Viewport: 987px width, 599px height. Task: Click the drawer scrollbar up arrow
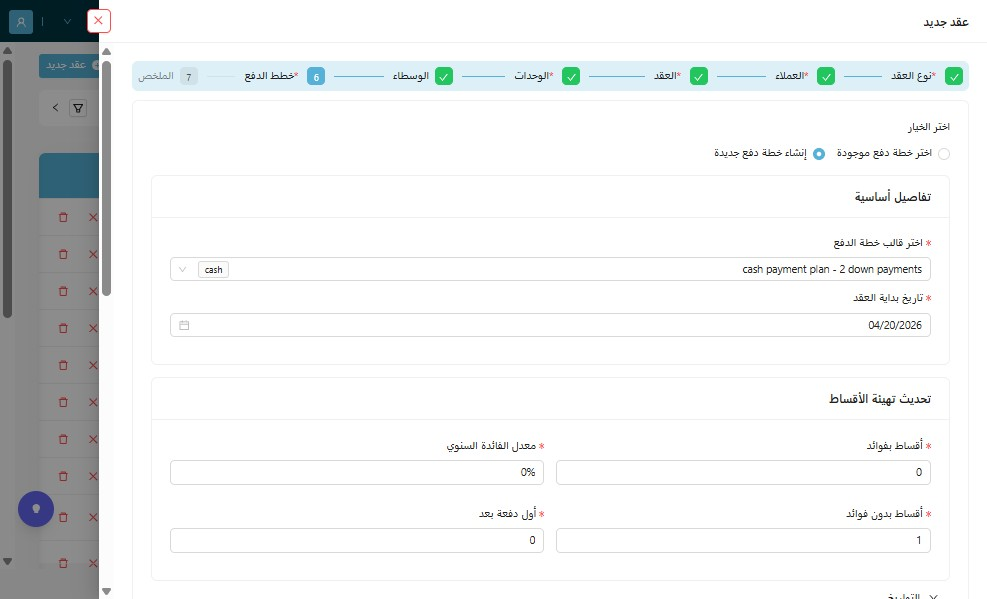(106, 52)
